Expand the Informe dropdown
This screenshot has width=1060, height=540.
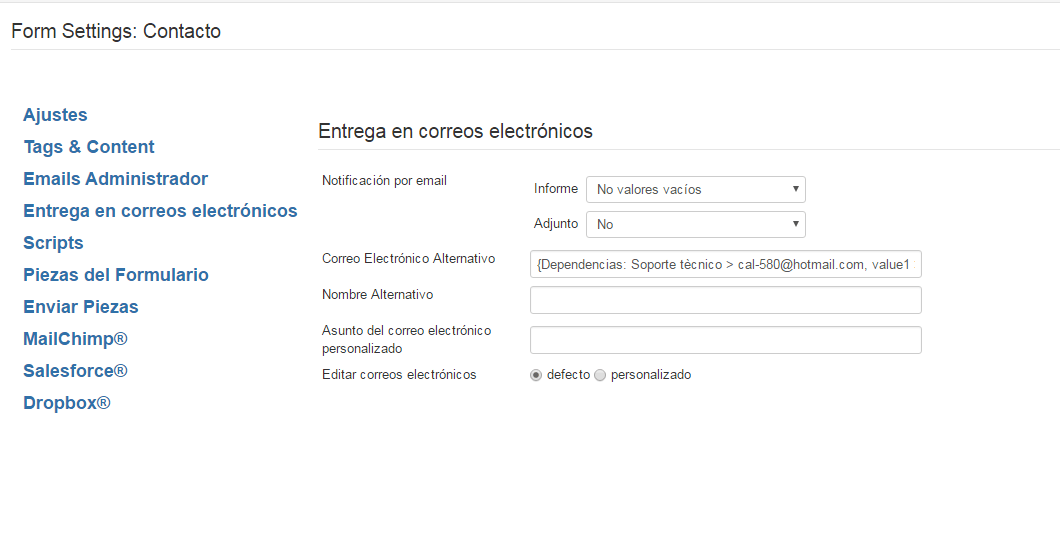click(x=696, y=189)
